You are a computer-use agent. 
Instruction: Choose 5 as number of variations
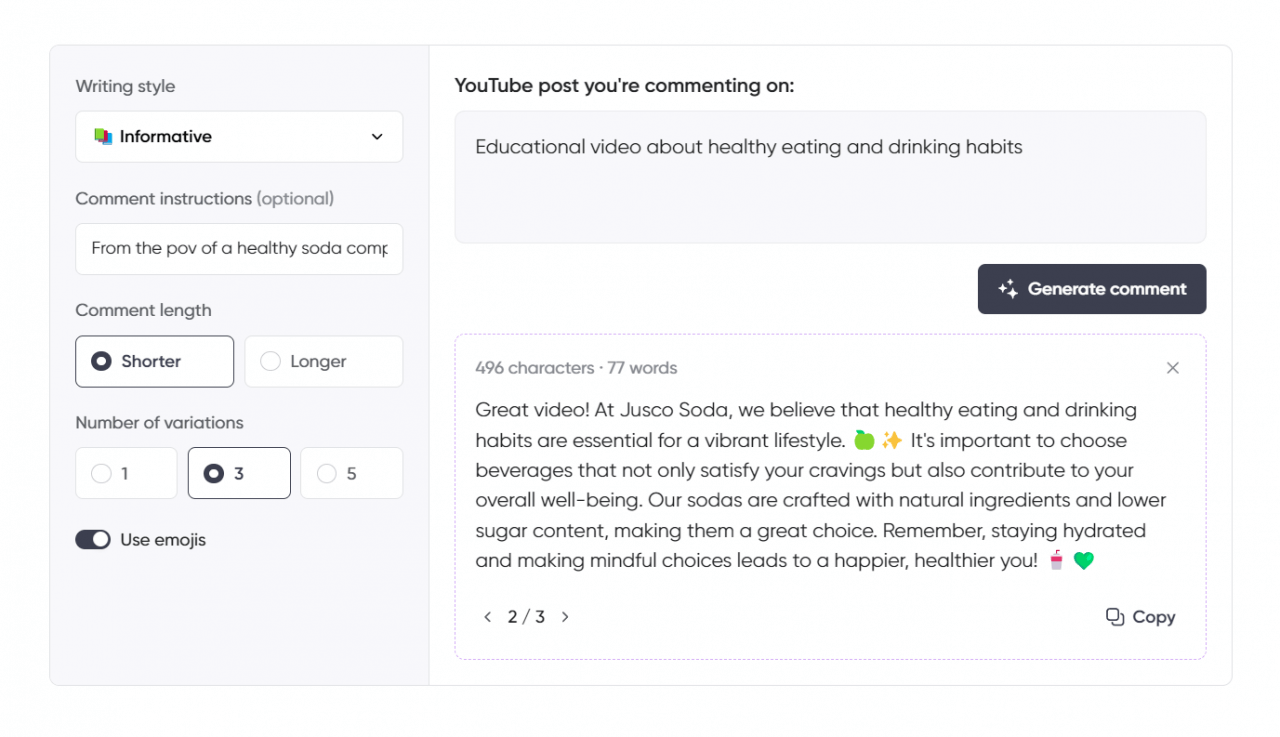pyautogui.click(x=351, y=472)
